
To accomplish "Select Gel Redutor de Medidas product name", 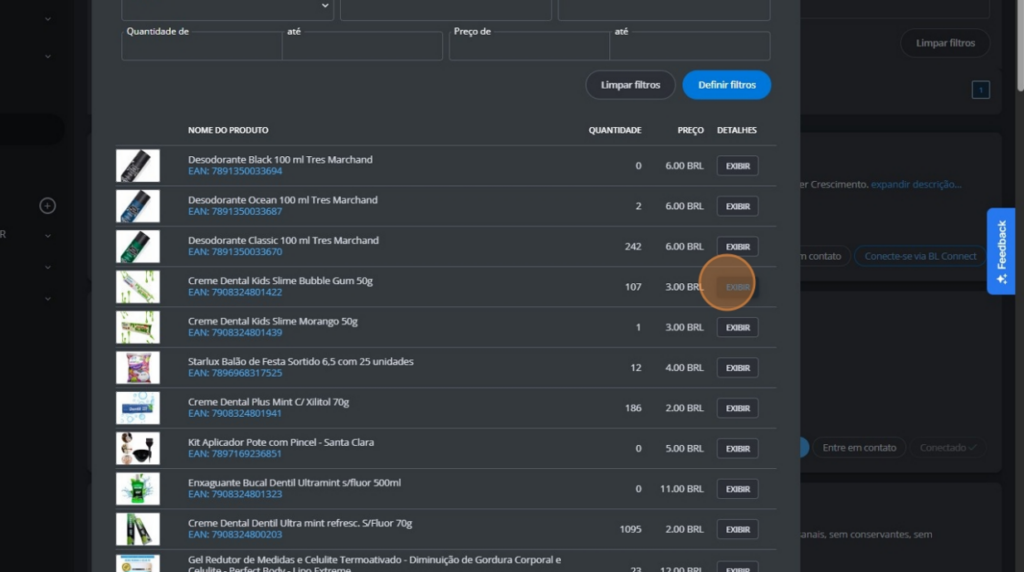I will tap(374, 565).
